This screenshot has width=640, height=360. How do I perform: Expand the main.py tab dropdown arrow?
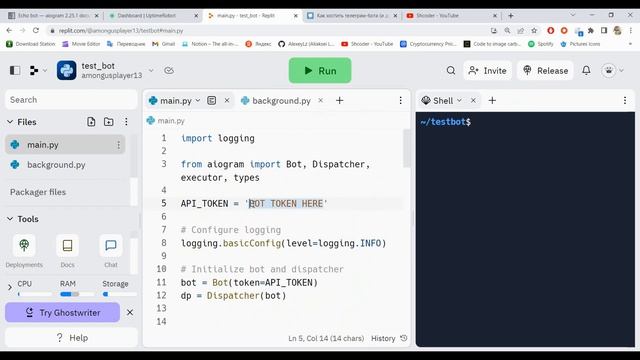point(198,100)
